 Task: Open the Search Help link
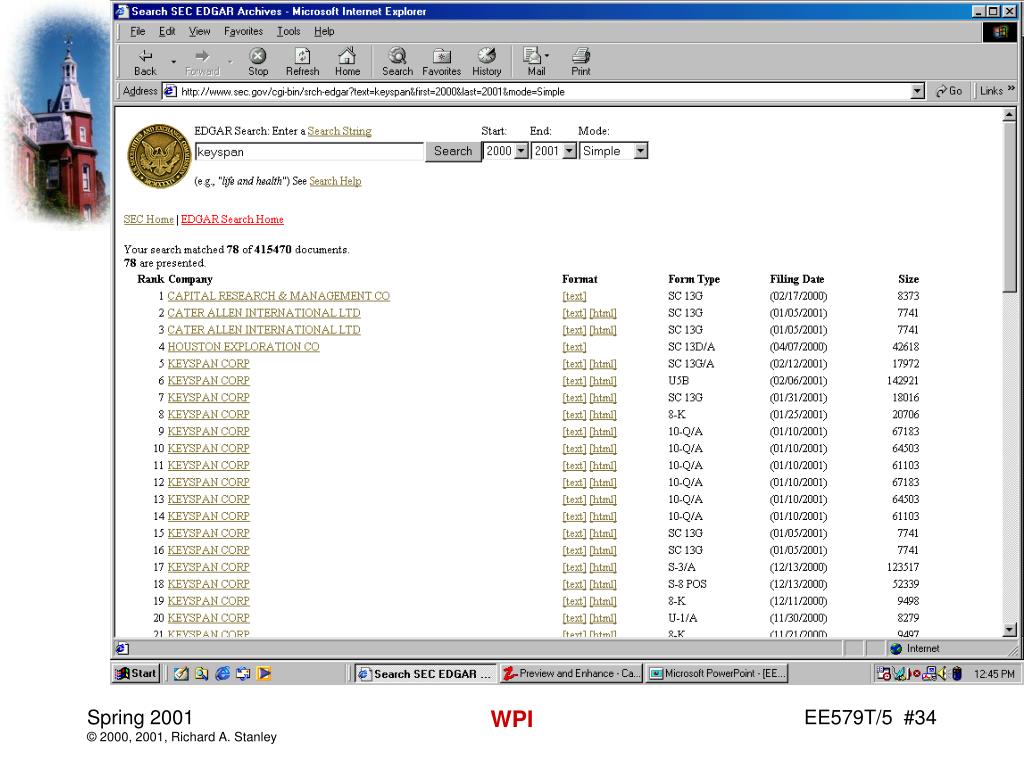[335, 181]
